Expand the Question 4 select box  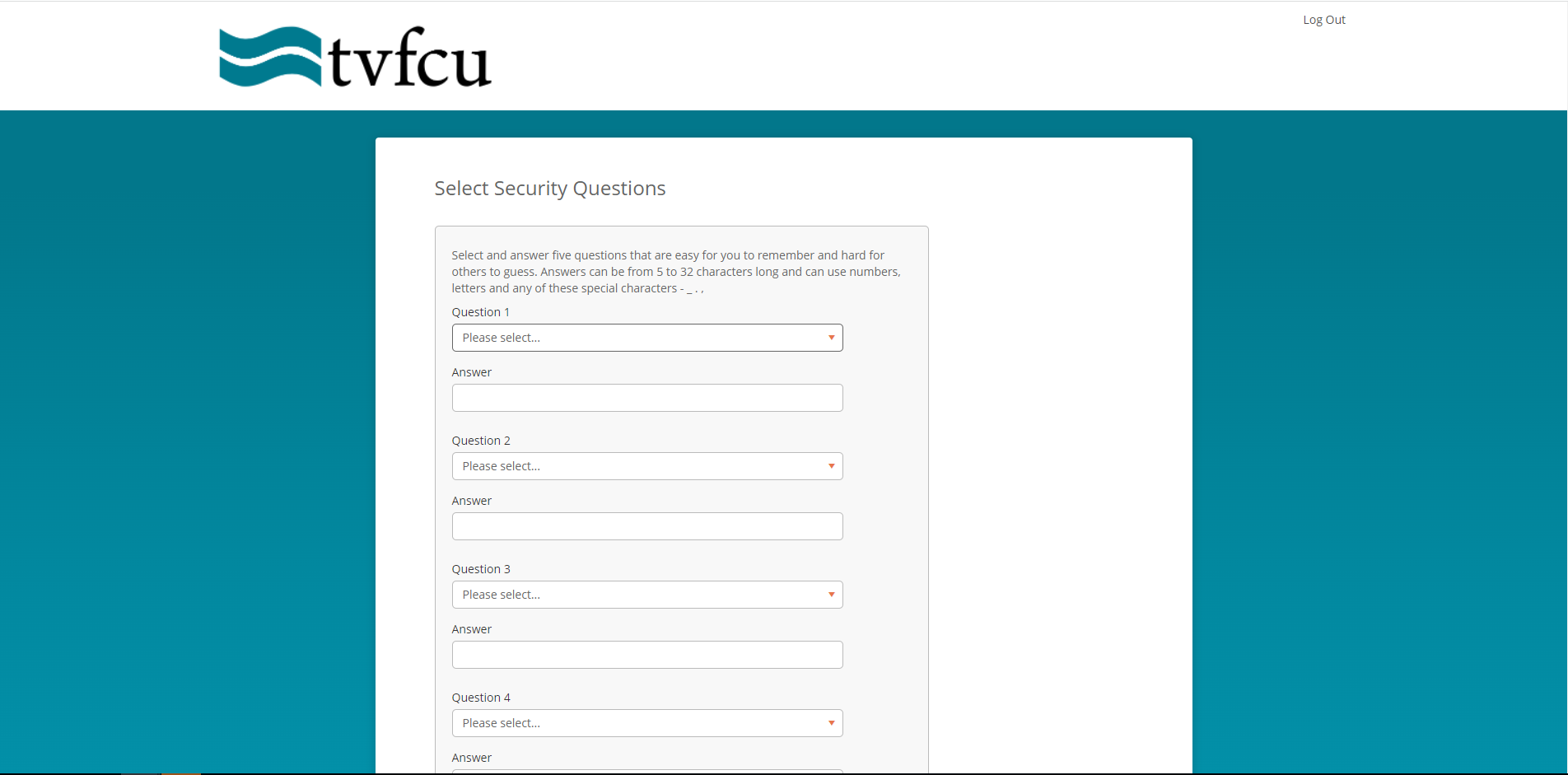click(x=647, y=723)
